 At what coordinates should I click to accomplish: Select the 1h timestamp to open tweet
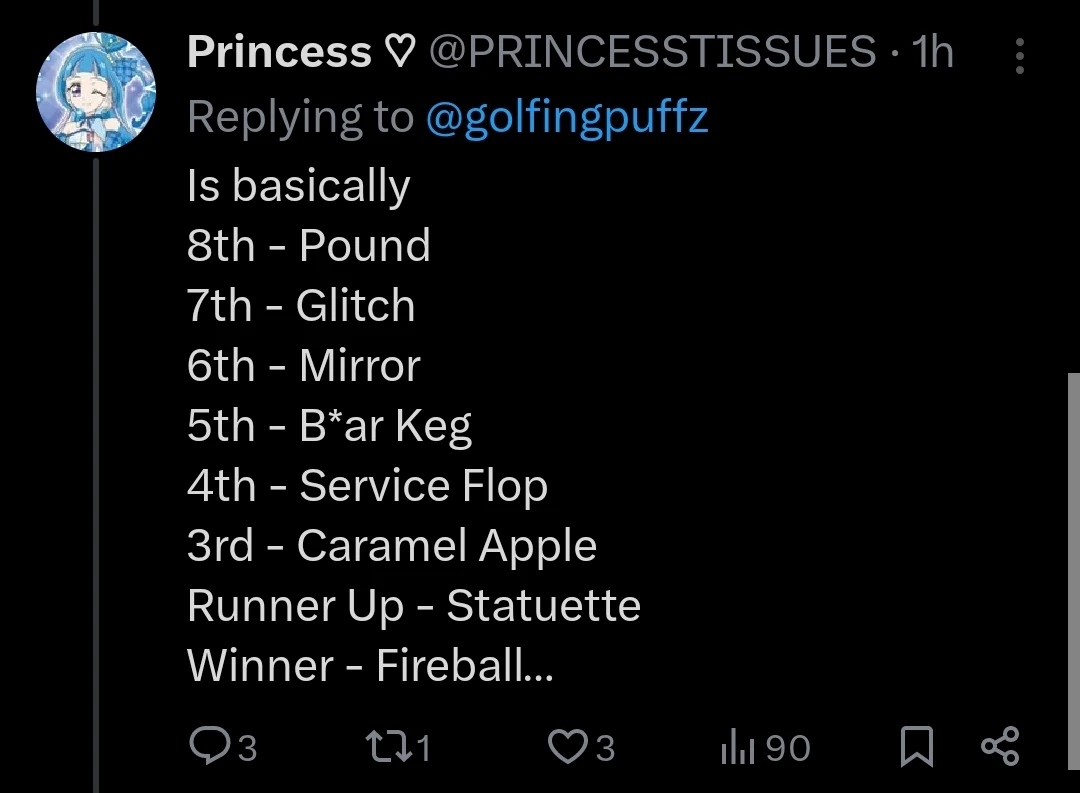[x=932, y=52]
